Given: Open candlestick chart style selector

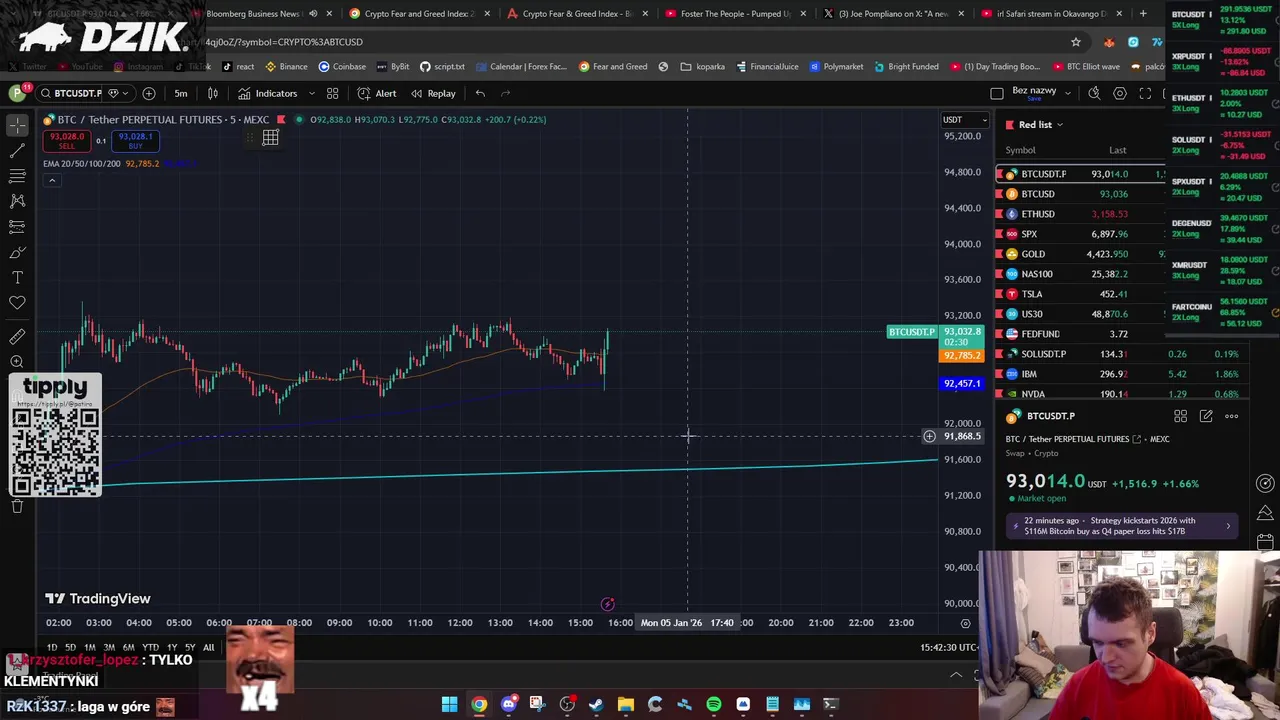Looking at the screenshot, I should click(213, 93).
